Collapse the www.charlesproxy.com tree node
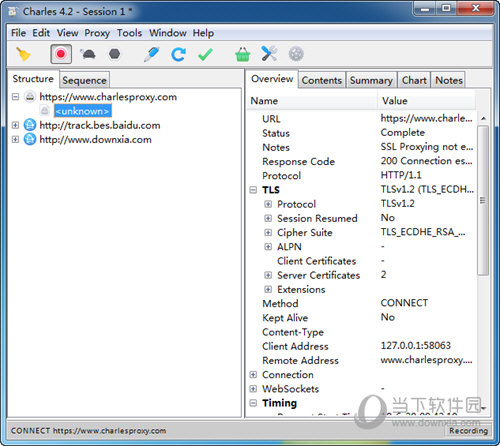The height and width of the screenshot is (446, 500). point(15,97)
